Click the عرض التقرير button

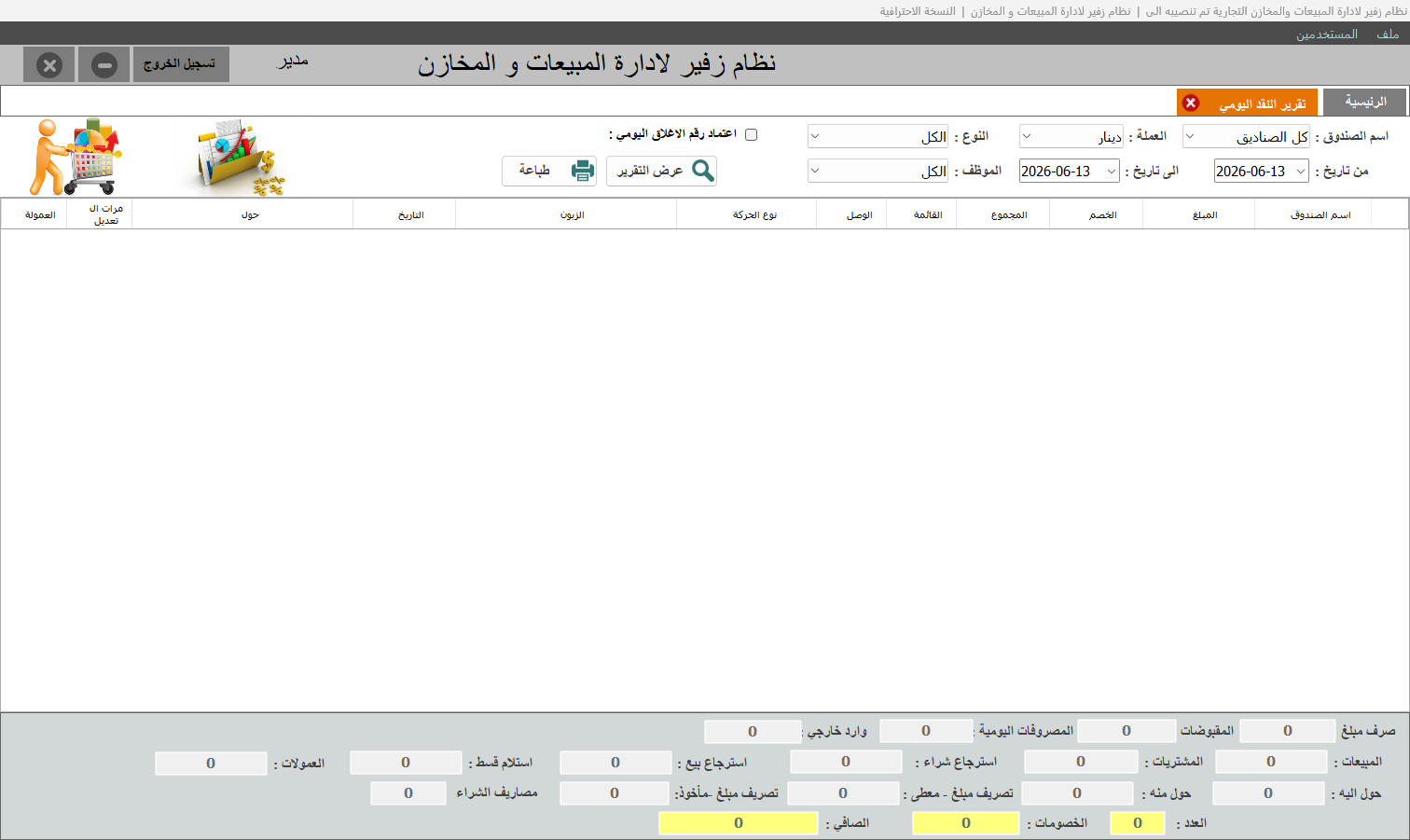[x=661, y=171]
